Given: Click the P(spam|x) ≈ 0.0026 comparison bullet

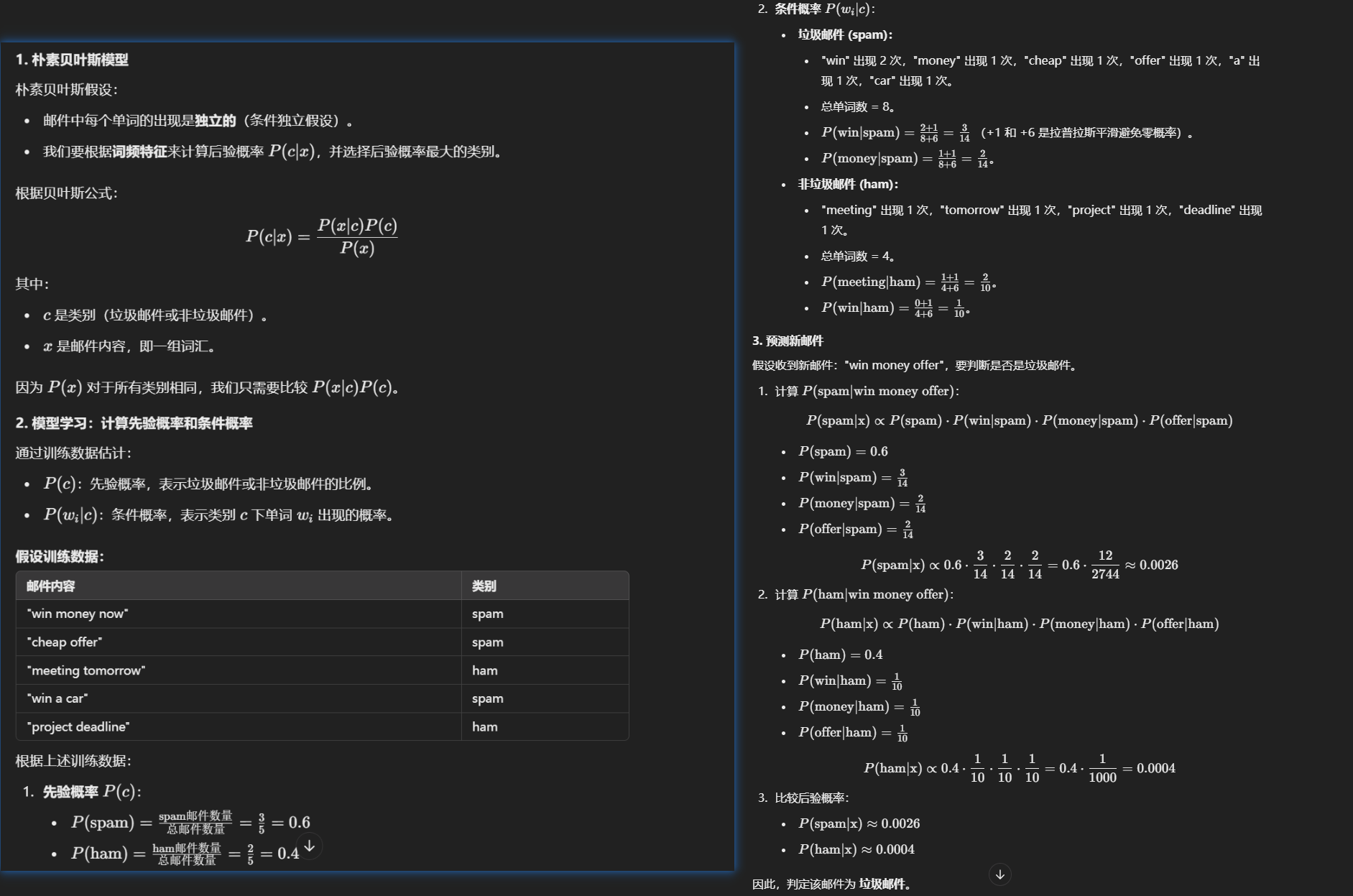Looking at the screenshot, I should [x=859, y=823].
